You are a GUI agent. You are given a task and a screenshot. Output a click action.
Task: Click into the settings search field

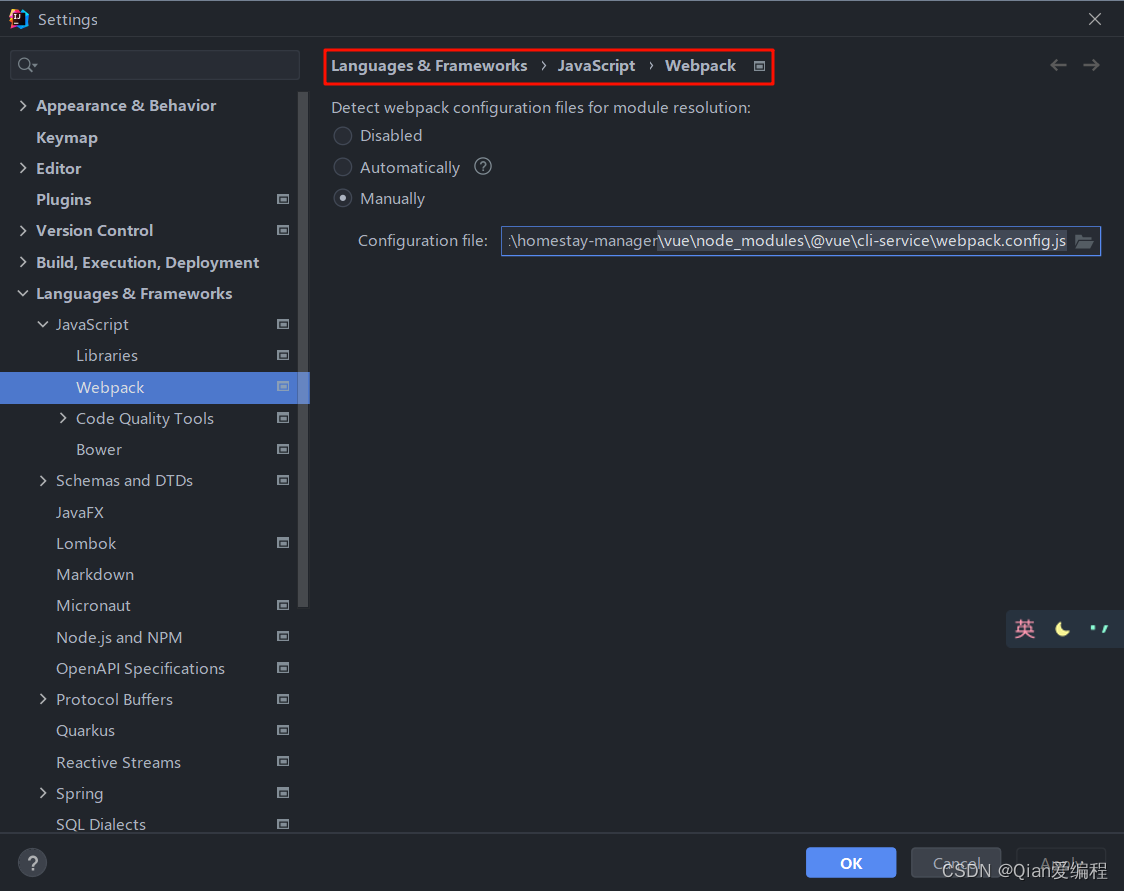(155, 65)
